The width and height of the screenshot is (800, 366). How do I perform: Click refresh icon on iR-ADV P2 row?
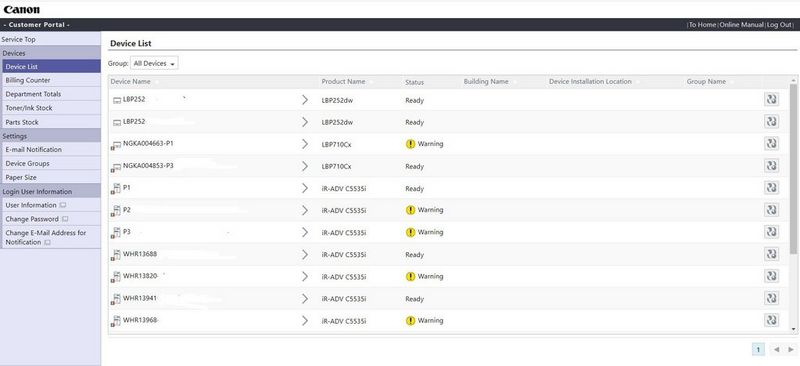(x=771, y=210)
